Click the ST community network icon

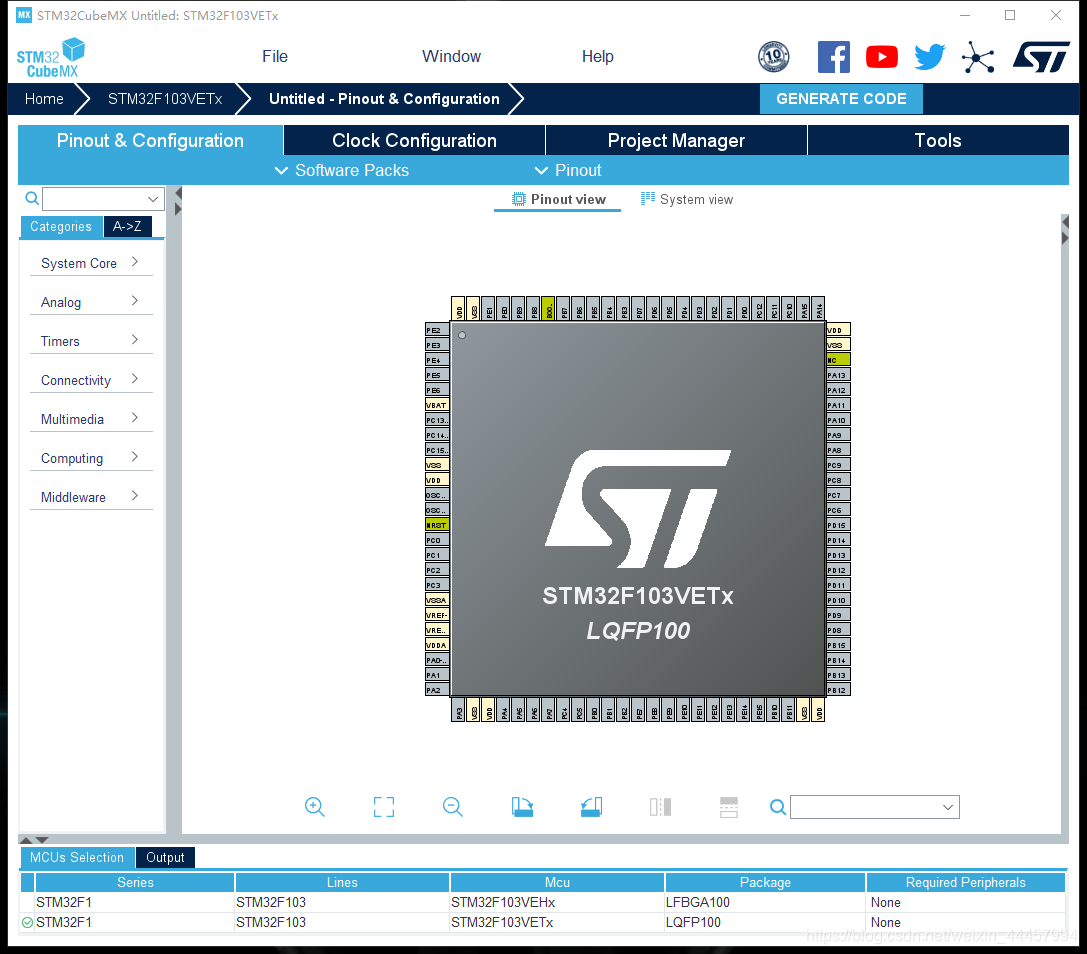click(978, 57)
